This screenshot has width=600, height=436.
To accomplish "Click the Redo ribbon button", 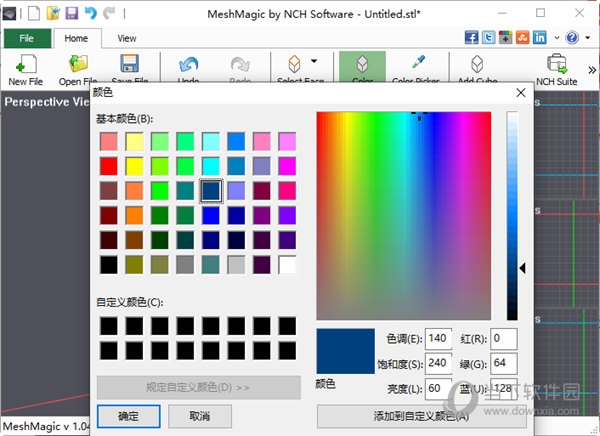I will (x=240, y=67).
